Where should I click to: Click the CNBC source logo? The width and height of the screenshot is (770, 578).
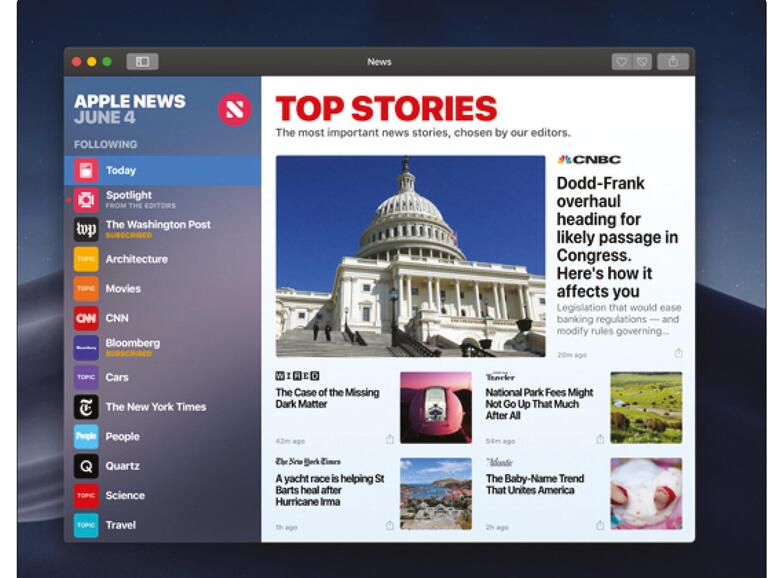tap(589, 160)
